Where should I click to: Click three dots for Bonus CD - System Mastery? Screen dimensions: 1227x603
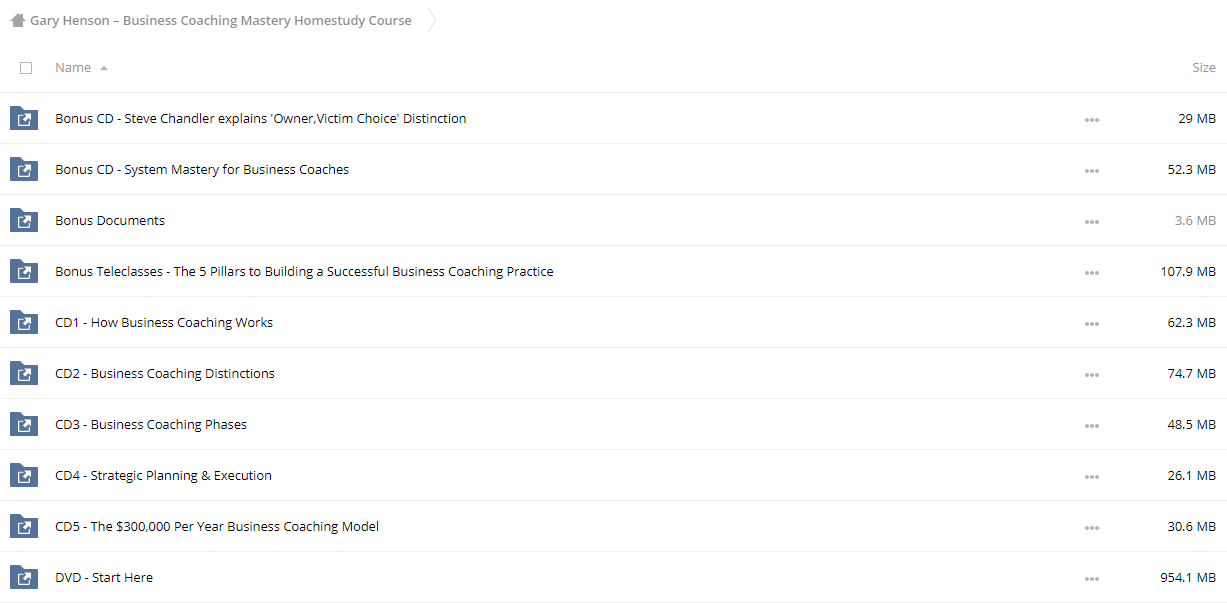tap(1091, 170)
